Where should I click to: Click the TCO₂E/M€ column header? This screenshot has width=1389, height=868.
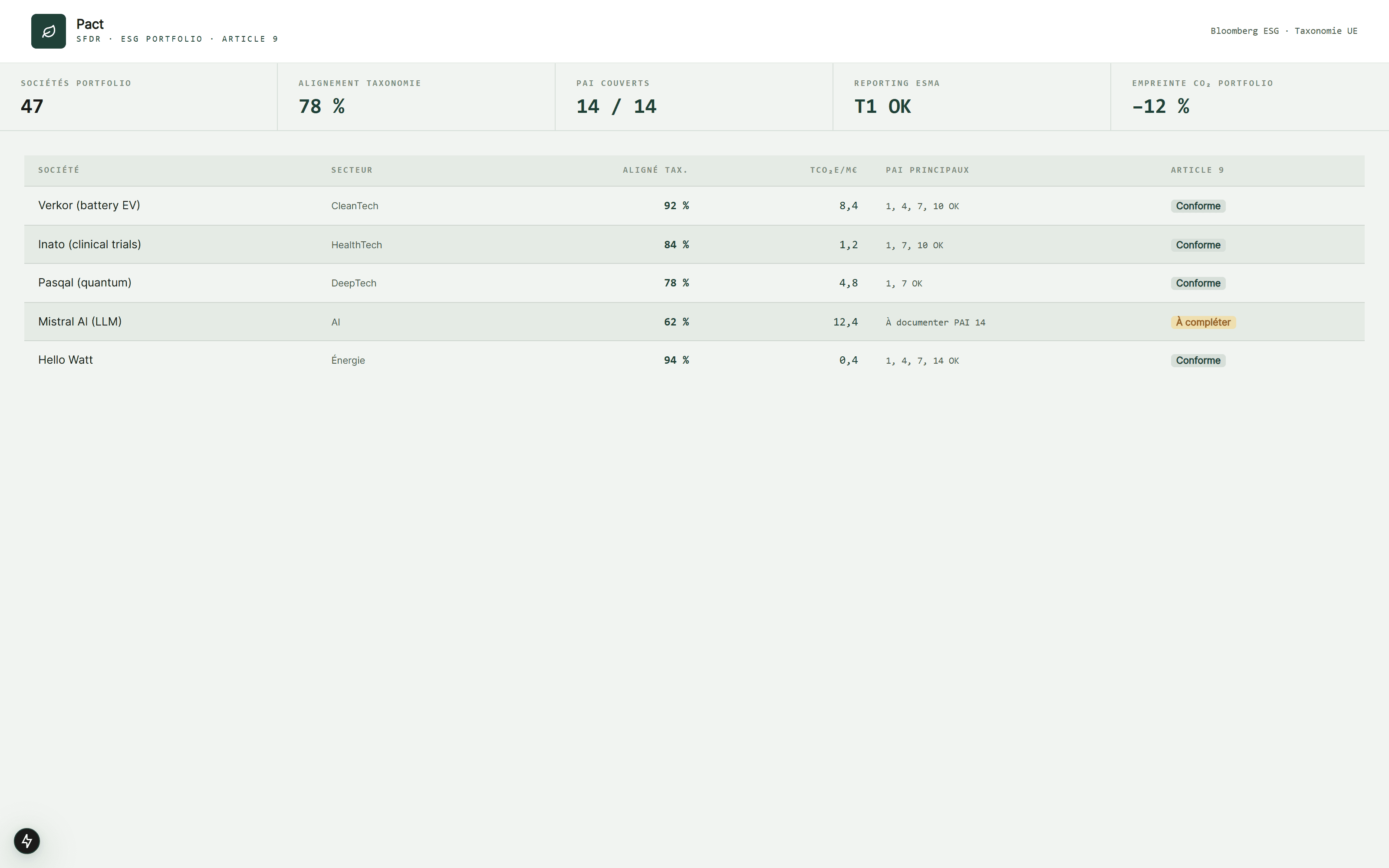(x=833, y=170)
